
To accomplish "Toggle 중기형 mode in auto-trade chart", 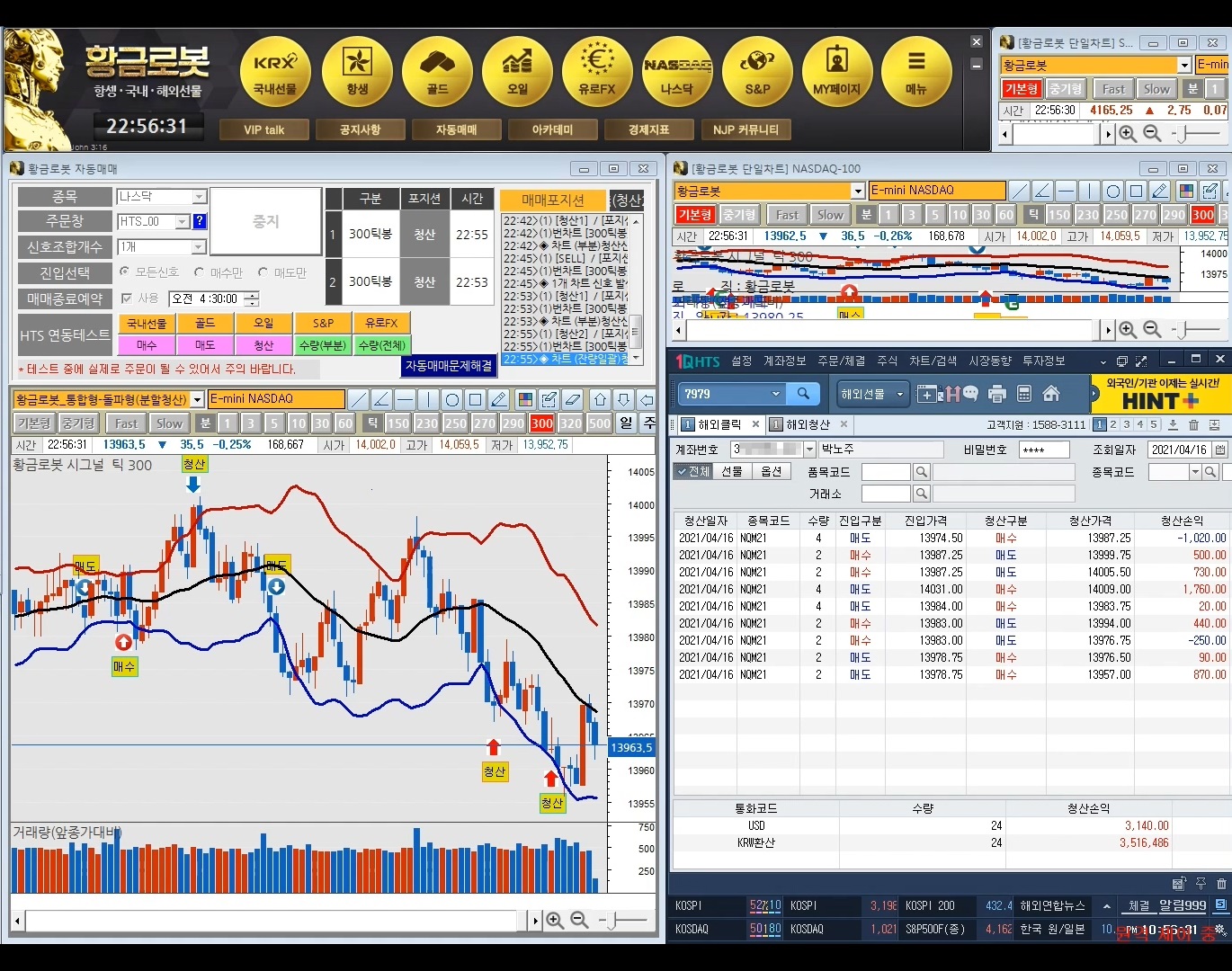I will click(78, 423).
